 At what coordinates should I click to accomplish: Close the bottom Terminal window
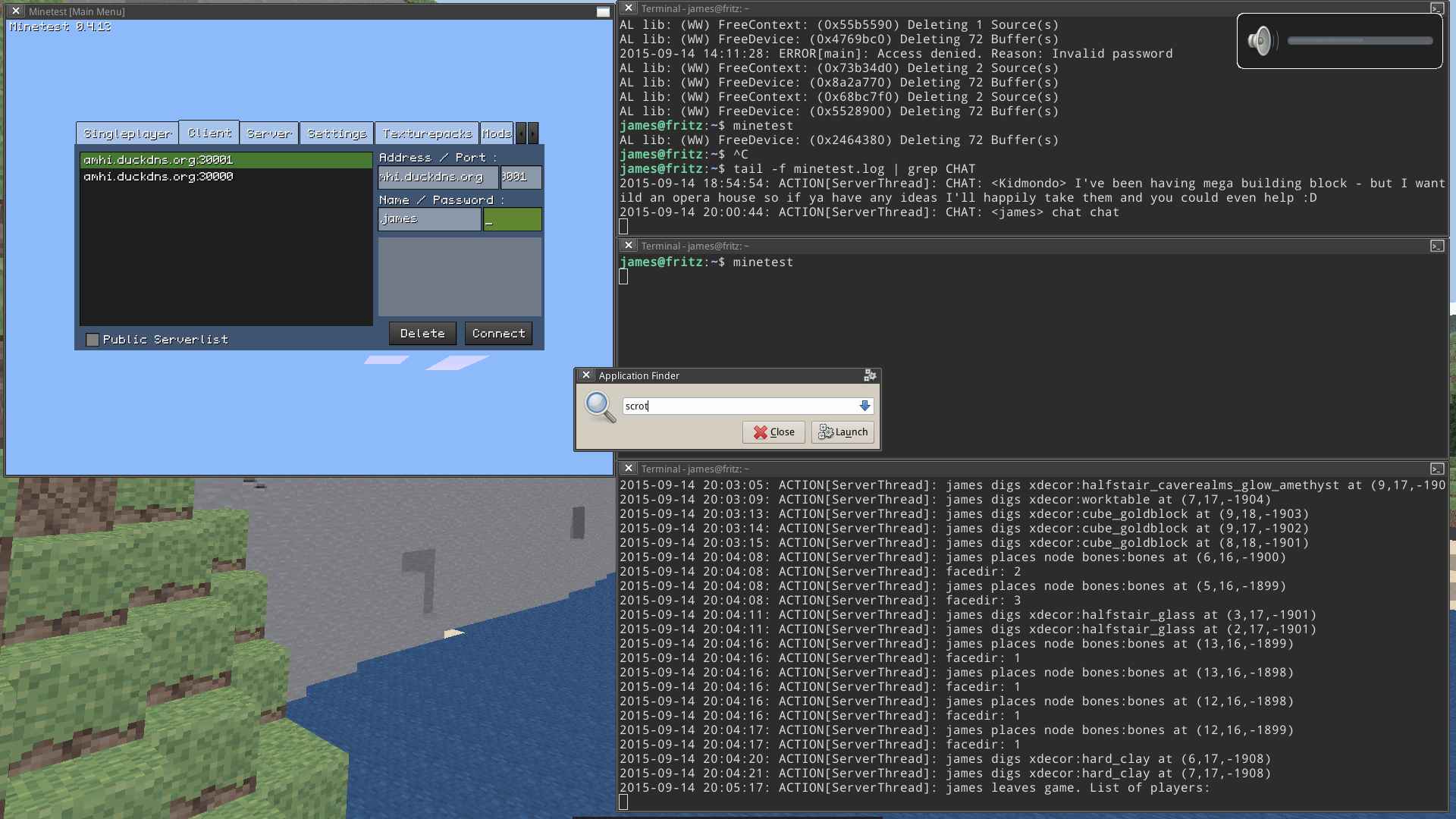[x=628, y=469]
